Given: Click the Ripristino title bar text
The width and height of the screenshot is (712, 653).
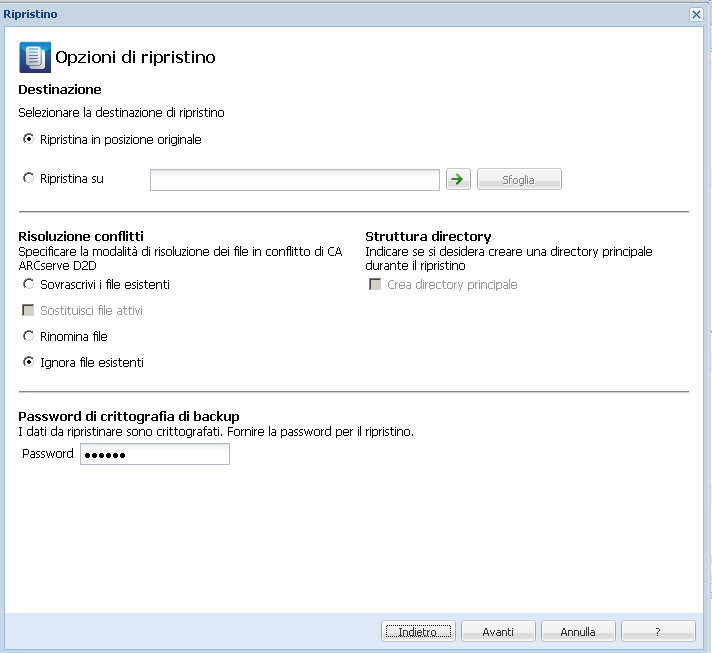Looking at the screenshot, I should 30,14.
